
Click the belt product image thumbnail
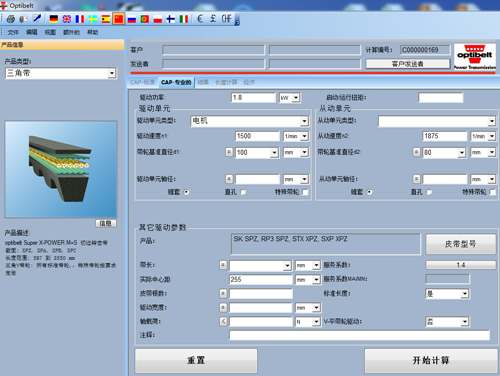coord(61,169)
